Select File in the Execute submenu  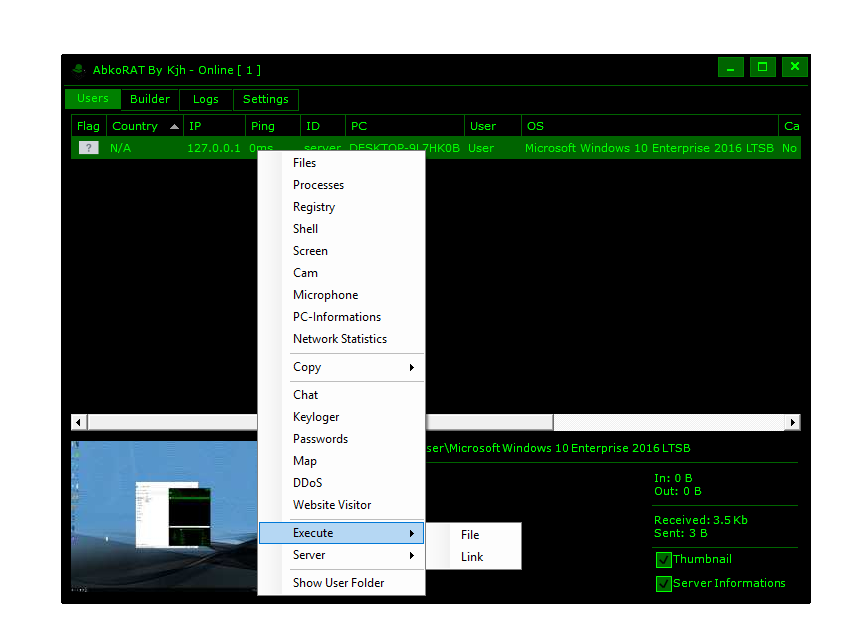(x=470, y=535)
